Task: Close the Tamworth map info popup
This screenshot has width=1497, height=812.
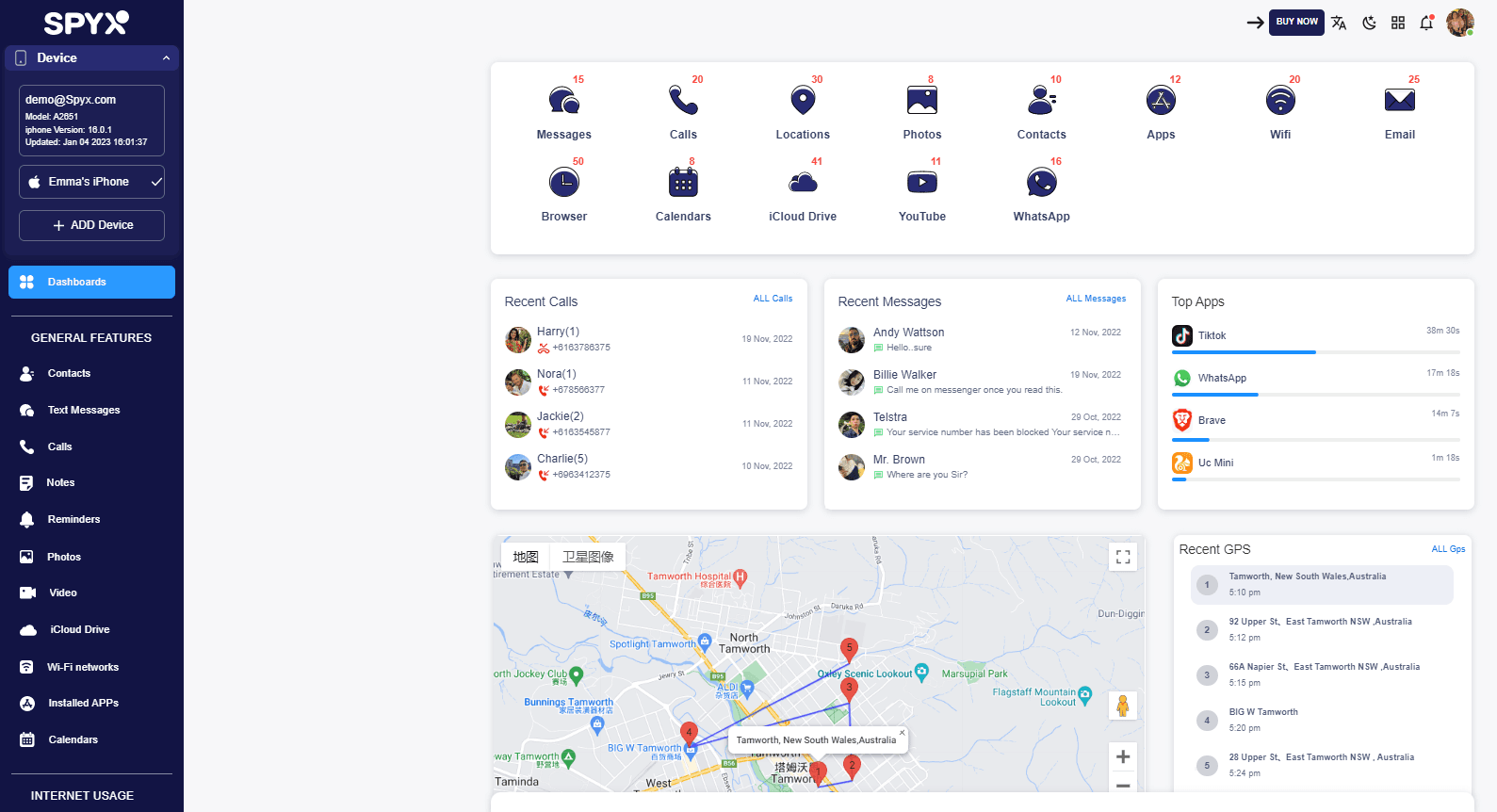Action: [x=902, y=732]
